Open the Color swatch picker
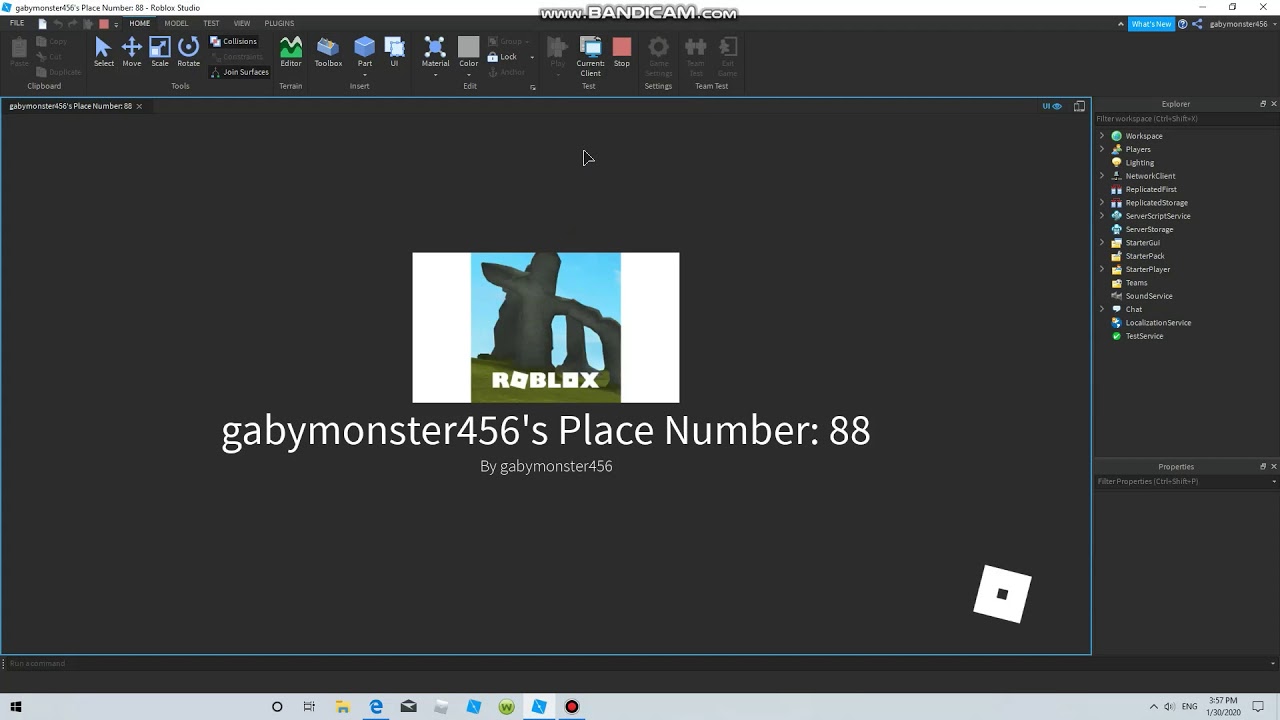Screen dimensions: 1280x720 point(468,47)
